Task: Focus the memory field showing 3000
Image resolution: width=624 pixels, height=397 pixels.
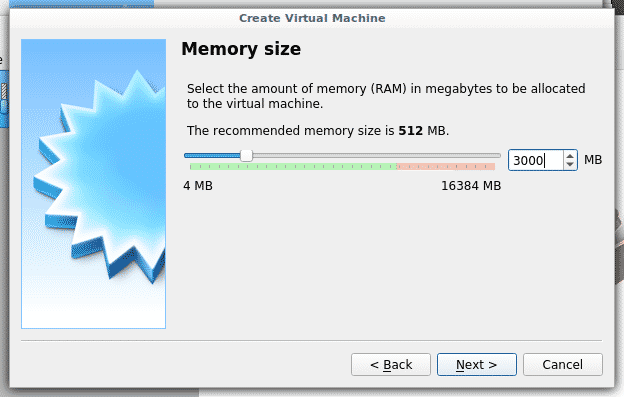Action: pyautogui.click(x=536, y=160)
